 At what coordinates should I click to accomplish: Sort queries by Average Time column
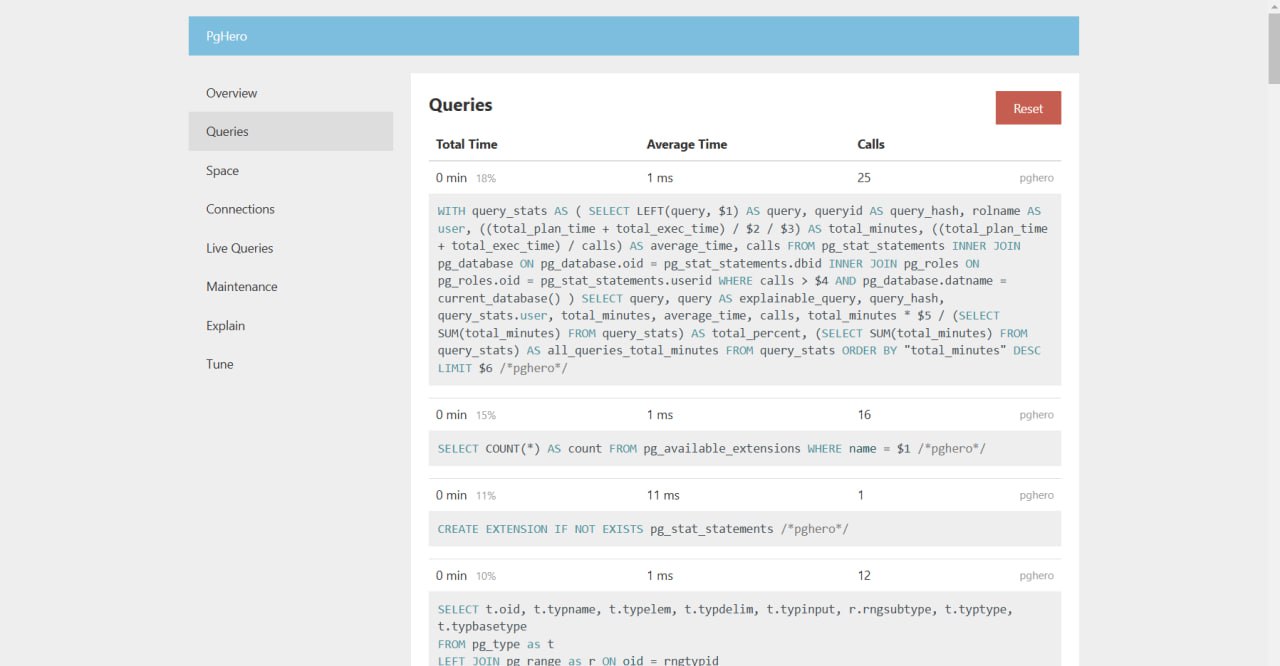[686, 144]
